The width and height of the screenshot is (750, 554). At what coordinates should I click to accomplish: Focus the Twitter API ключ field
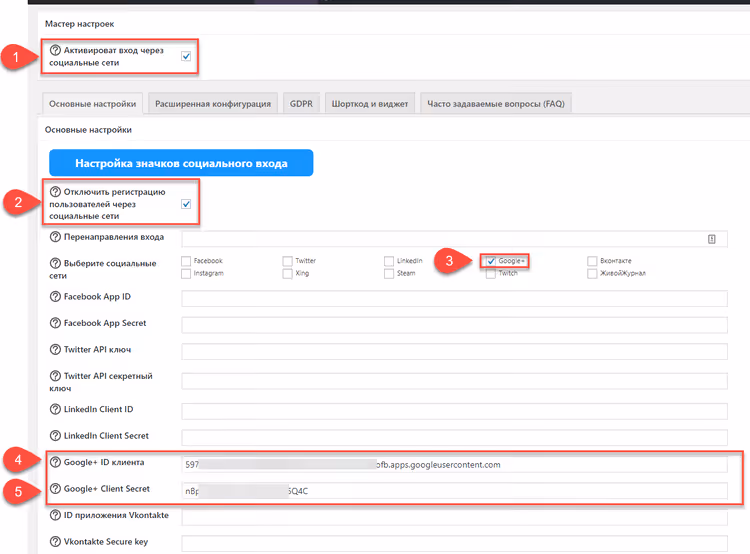click(454, 351)
